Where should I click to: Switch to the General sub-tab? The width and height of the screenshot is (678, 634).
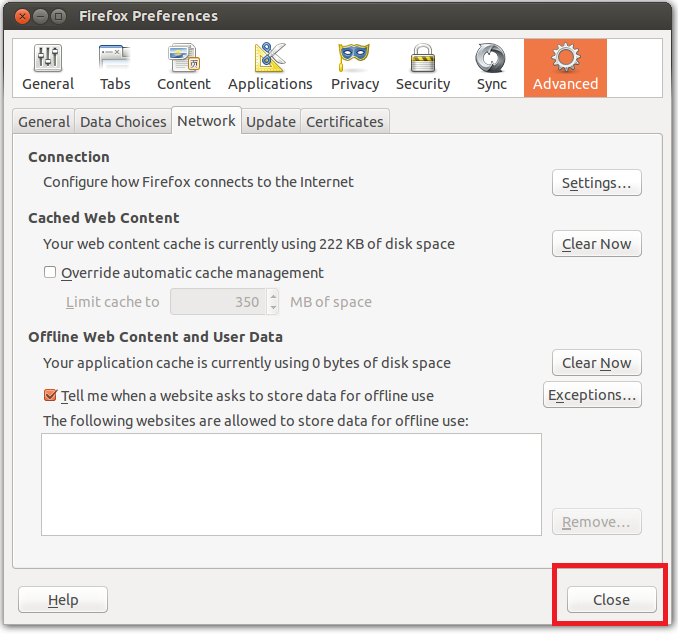pyautogui.click(x=44, y=122)
